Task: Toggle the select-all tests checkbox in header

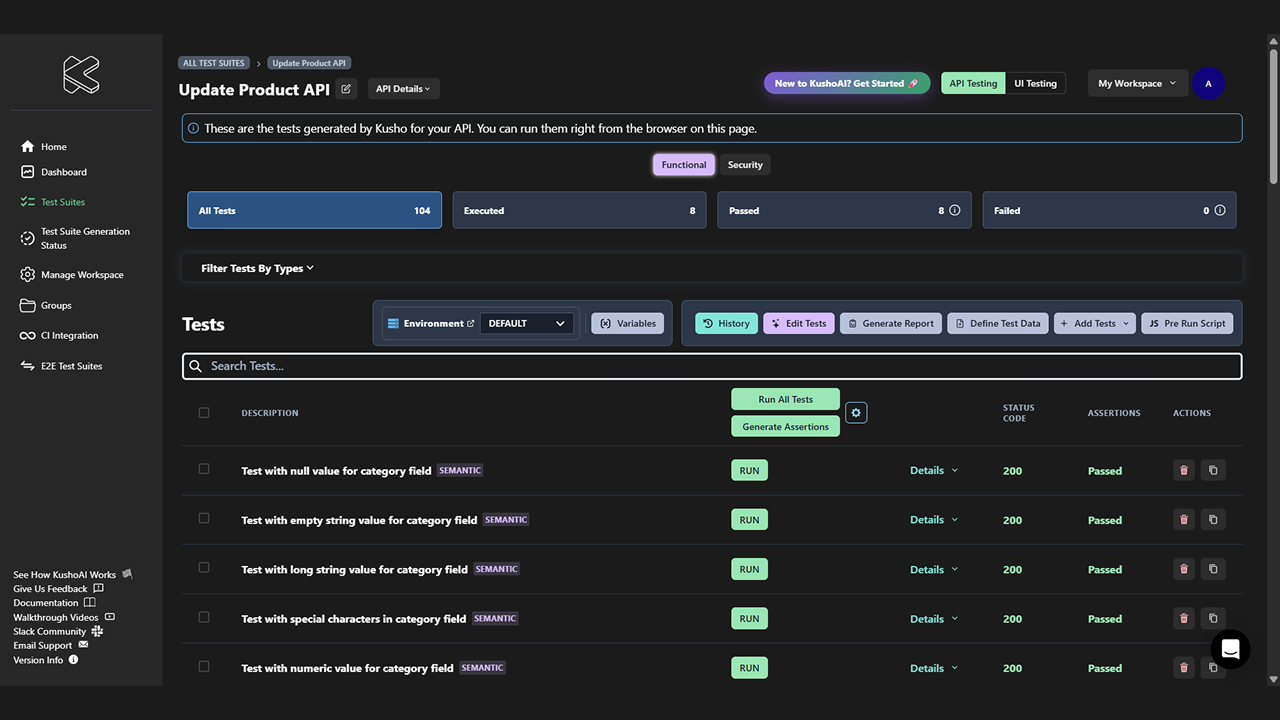Action: point(204,413)
